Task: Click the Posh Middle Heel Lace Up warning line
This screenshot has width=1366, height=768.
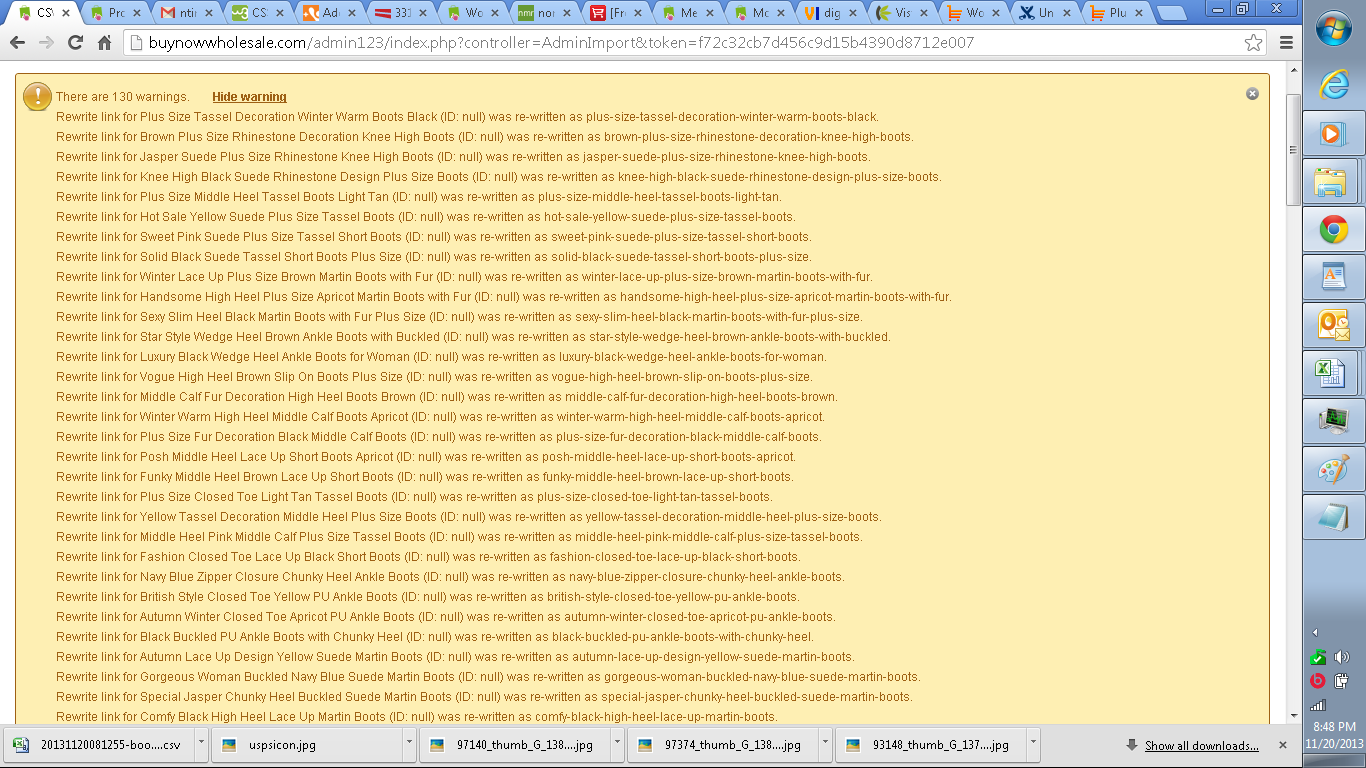Action: click(426, 457)
